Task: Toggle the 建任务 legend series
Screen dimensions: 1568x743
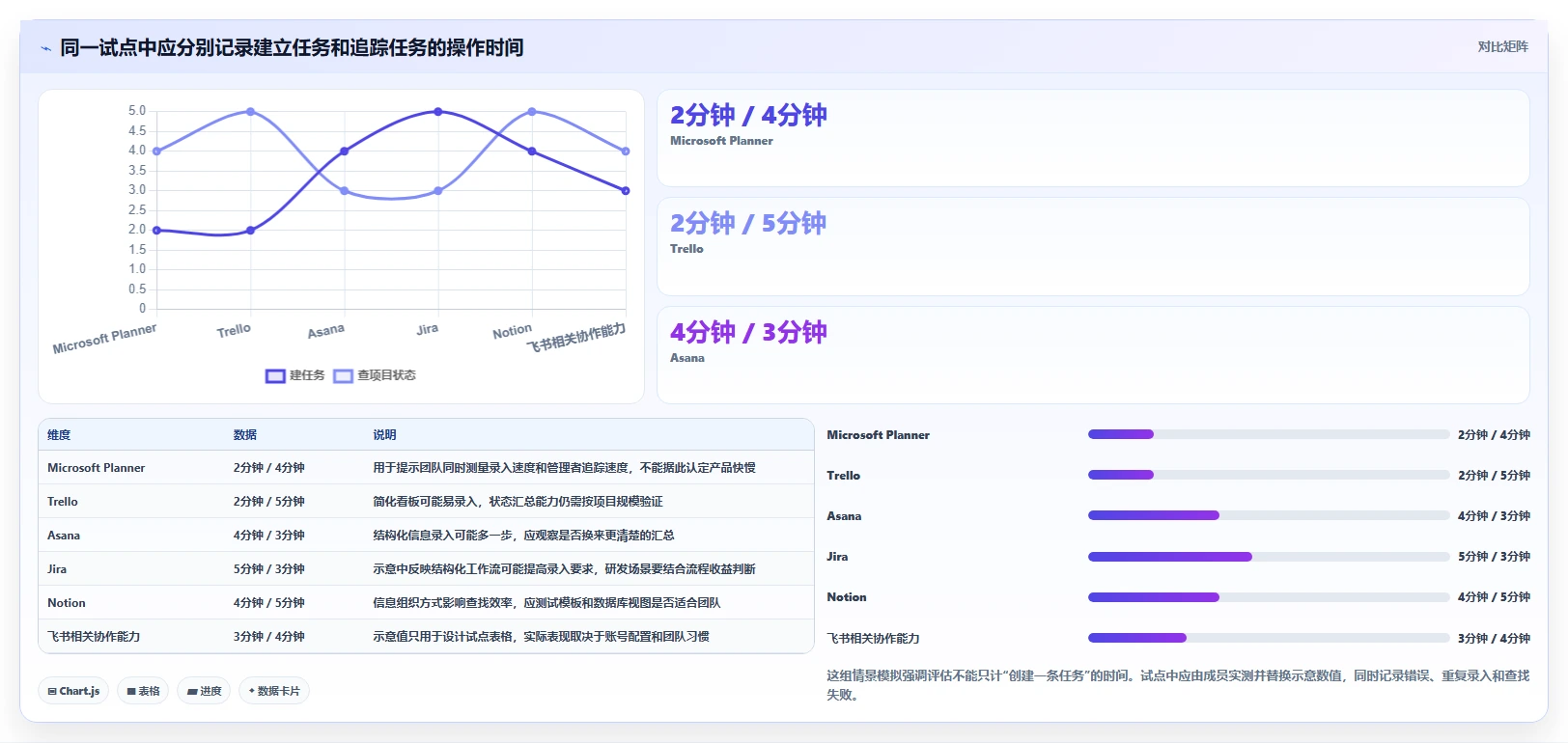Action: [x=295, y=375]
